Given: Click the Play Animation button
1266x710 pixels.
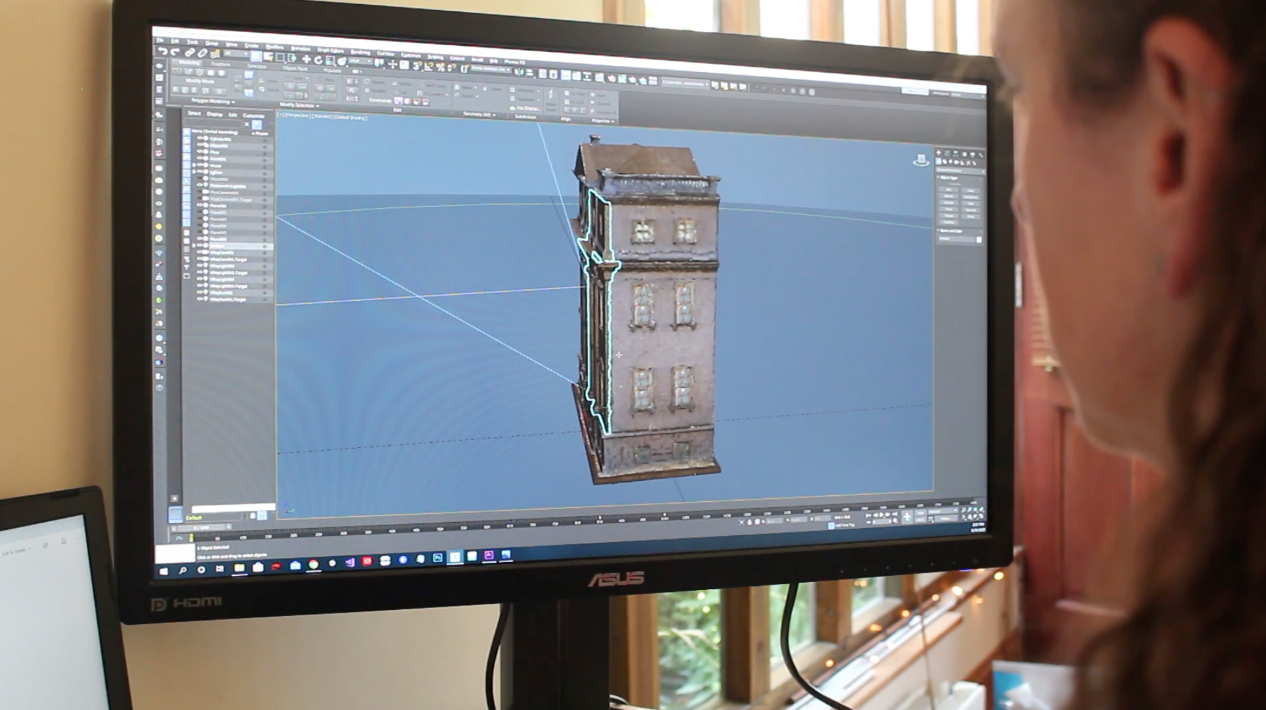Looking at the screenshot, I should [x=881, y=515].
